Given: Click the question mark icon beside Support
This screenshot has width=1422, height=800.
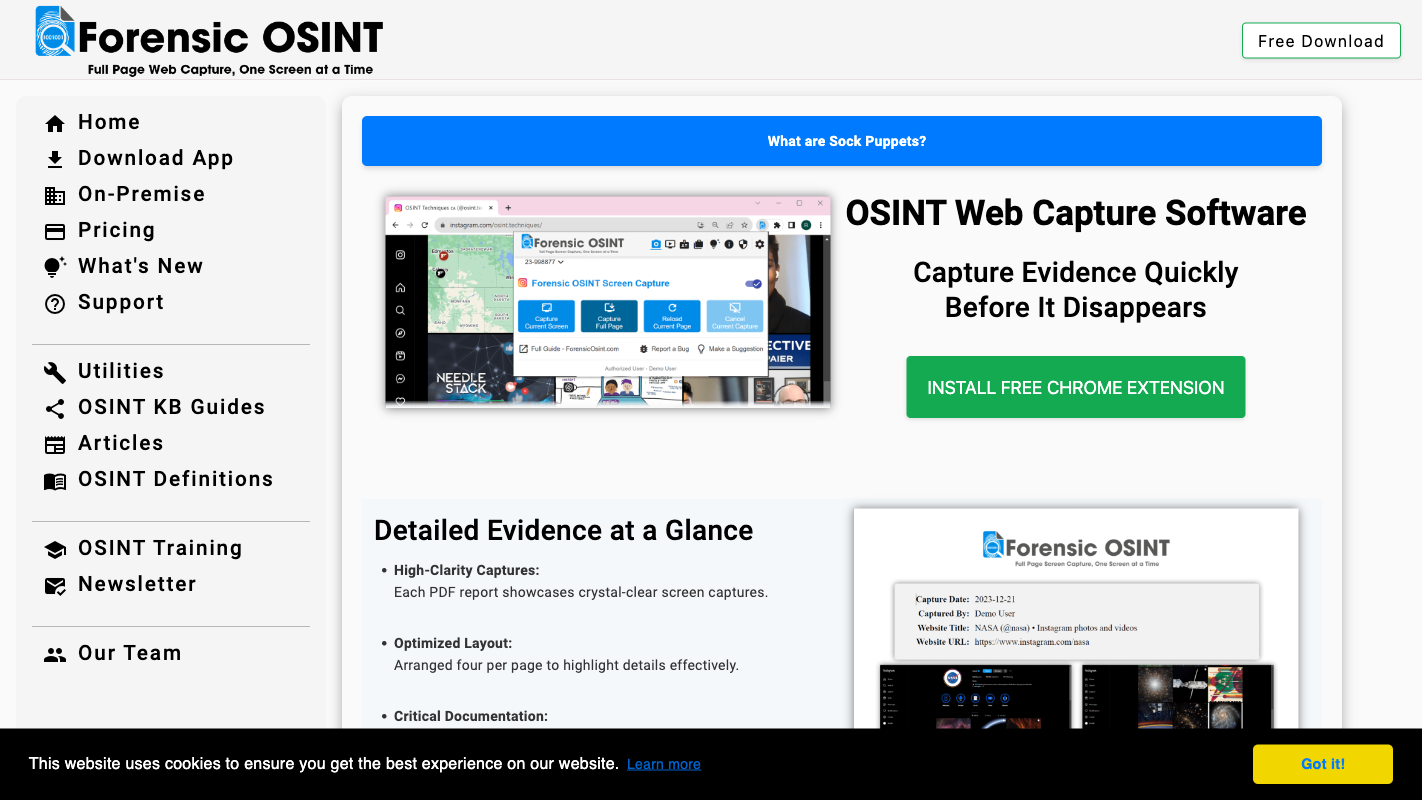Looking at the screenshot, I should coord(55,303).
